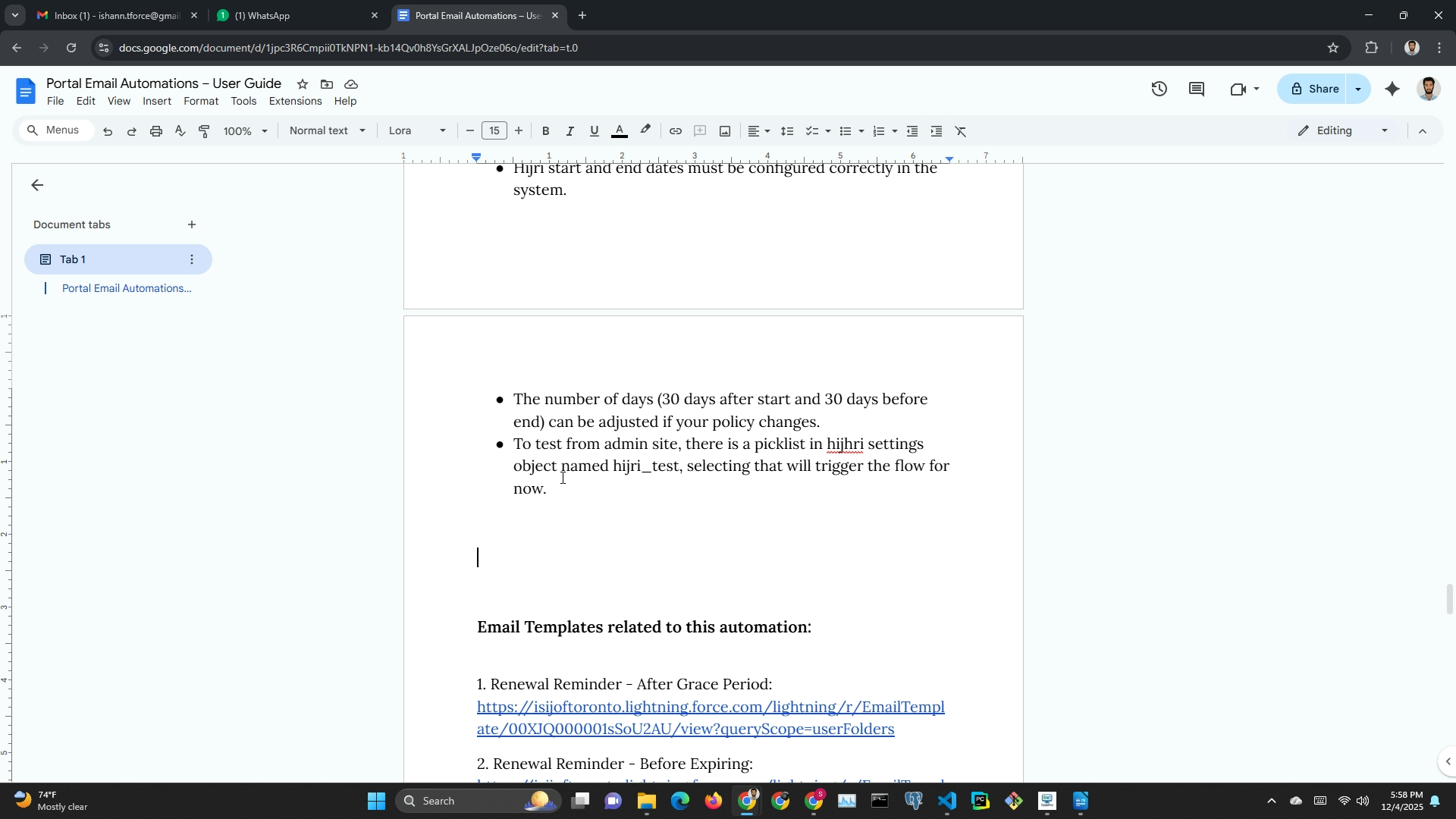This screenshot has height=819, width=1456.
Task: Click the Share button
Action: tap(1314, 89)
